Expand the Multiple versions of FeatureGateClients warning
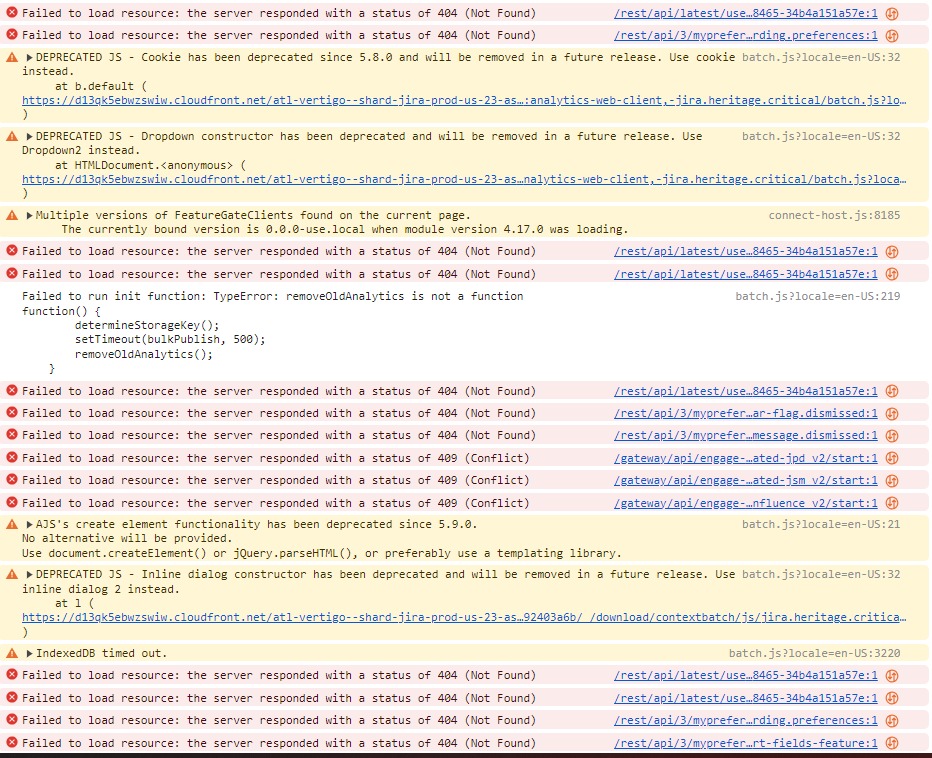Image resolution: width=932 pixels, height=758 pixels. pos(29,216)
